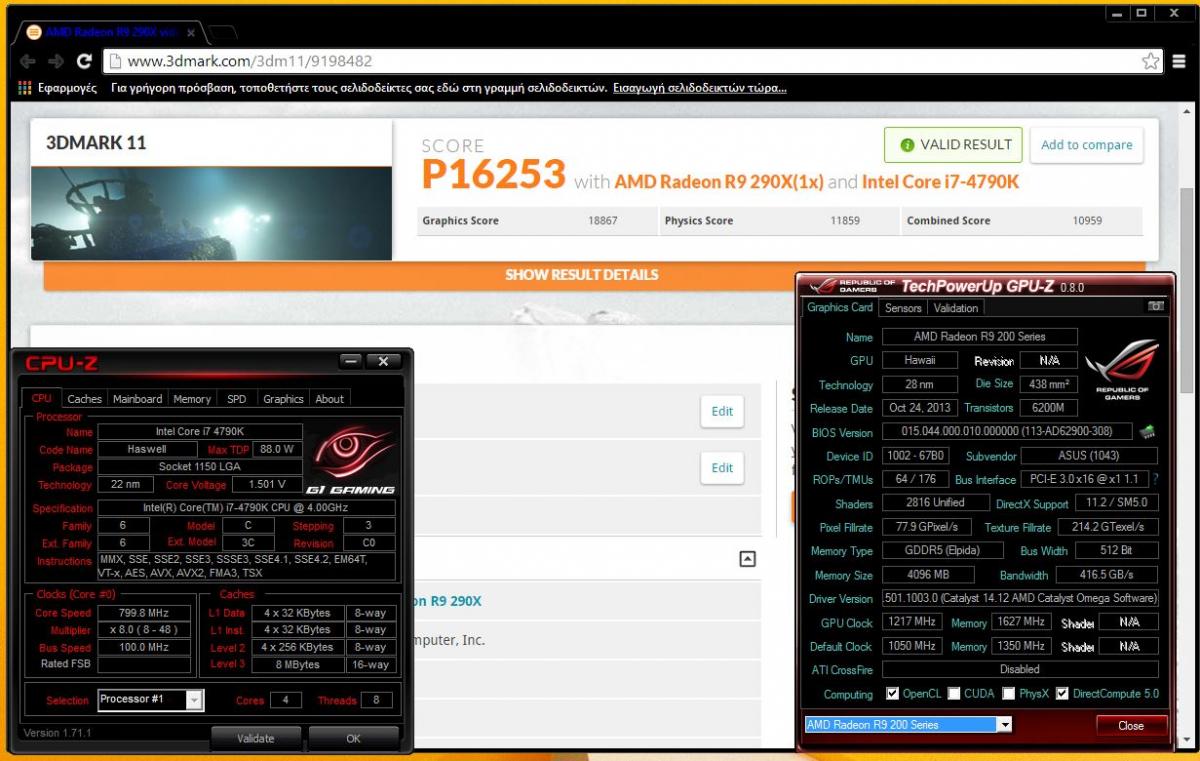The height and width of the screenshot is (761, 1200).
Task: Open the Chrome hamburger menu
Action: pos(1180,61)
